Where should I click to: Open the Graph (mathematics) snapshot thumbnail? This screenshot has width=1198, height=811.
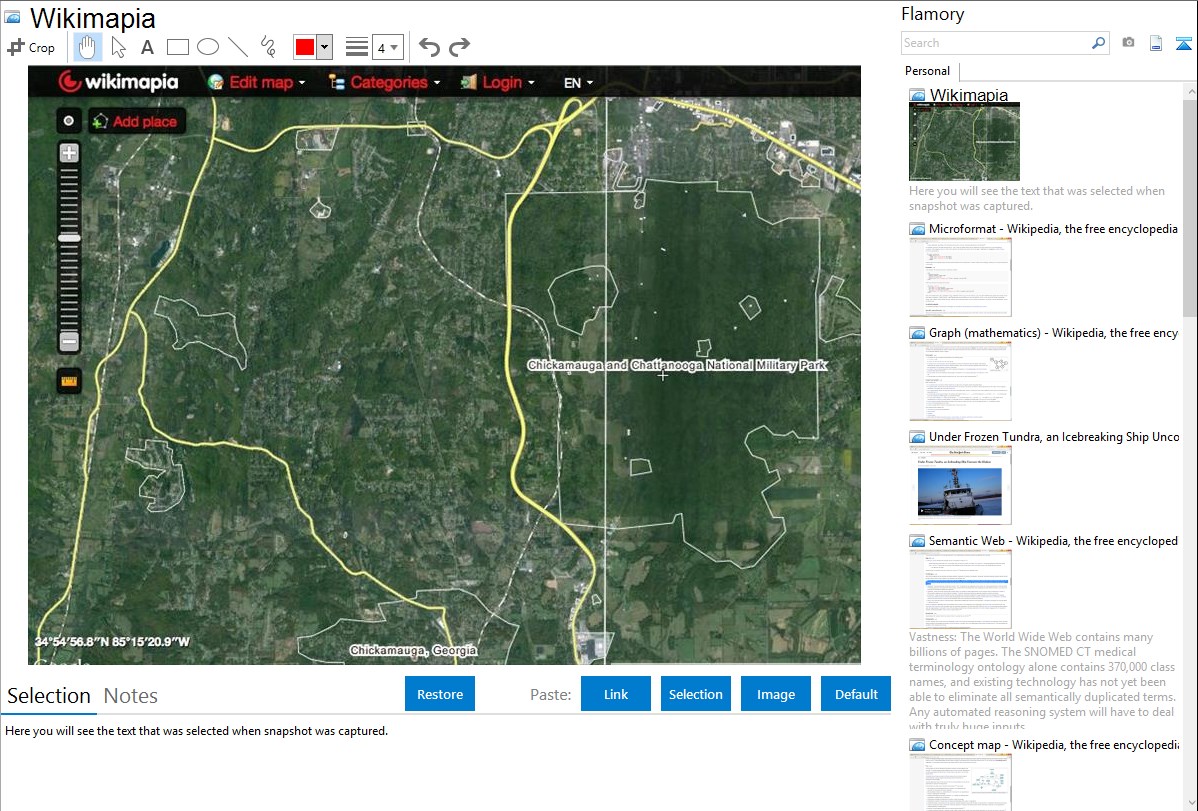click(960, 381)
